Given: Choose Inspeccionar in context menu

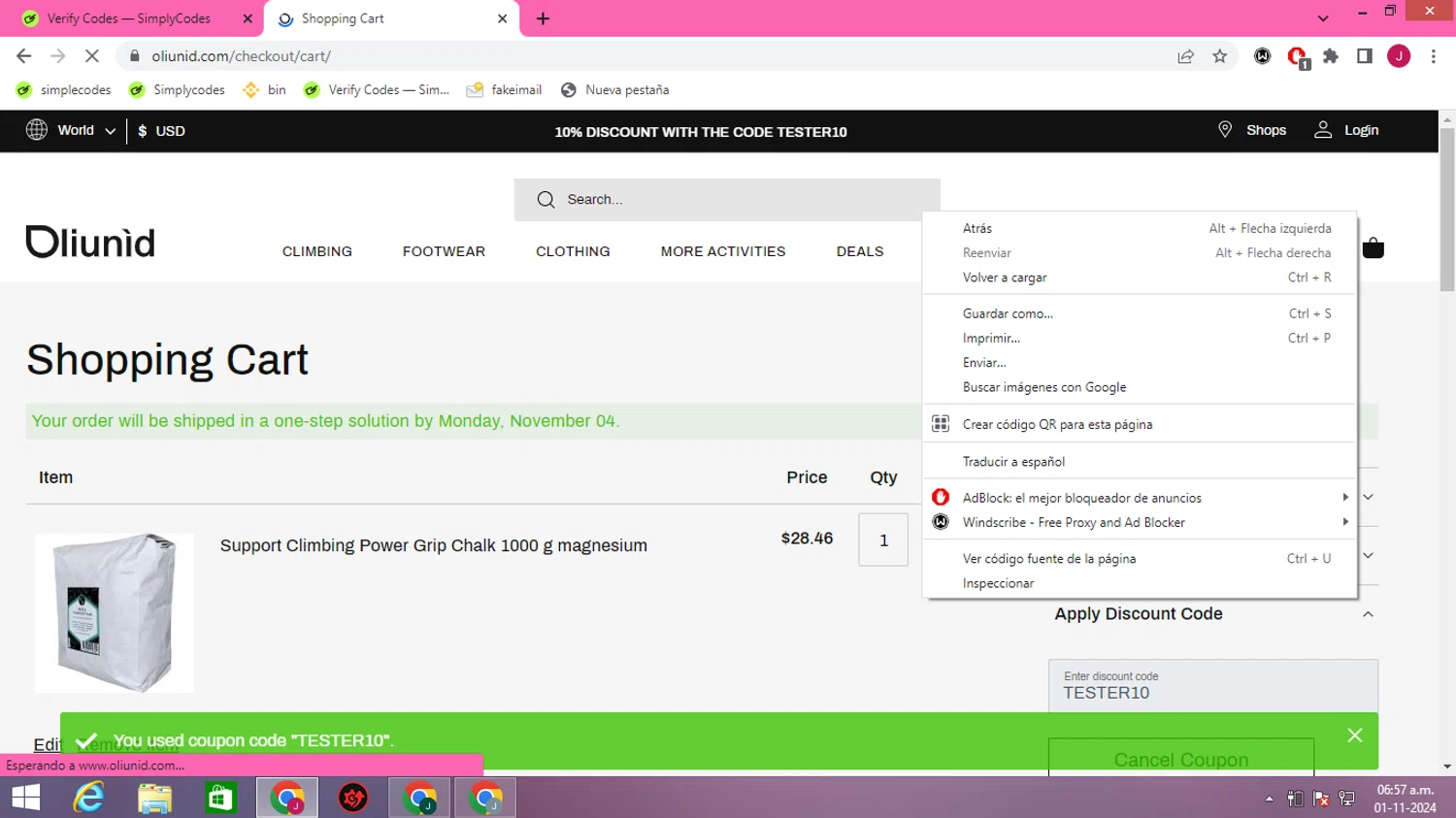Looking at the screenshot, I should pyautogui.click(x=1140, y=583).
